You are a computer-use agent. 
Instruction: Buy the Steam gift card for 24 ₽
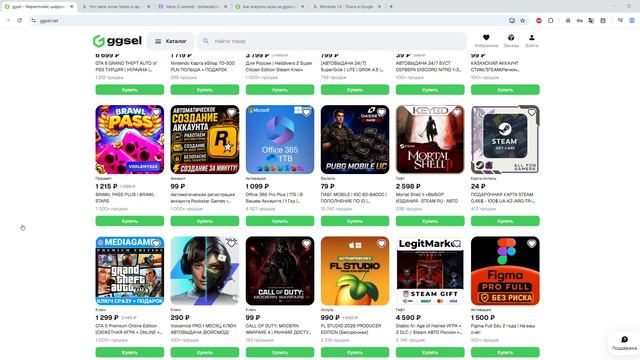[505, 221]
